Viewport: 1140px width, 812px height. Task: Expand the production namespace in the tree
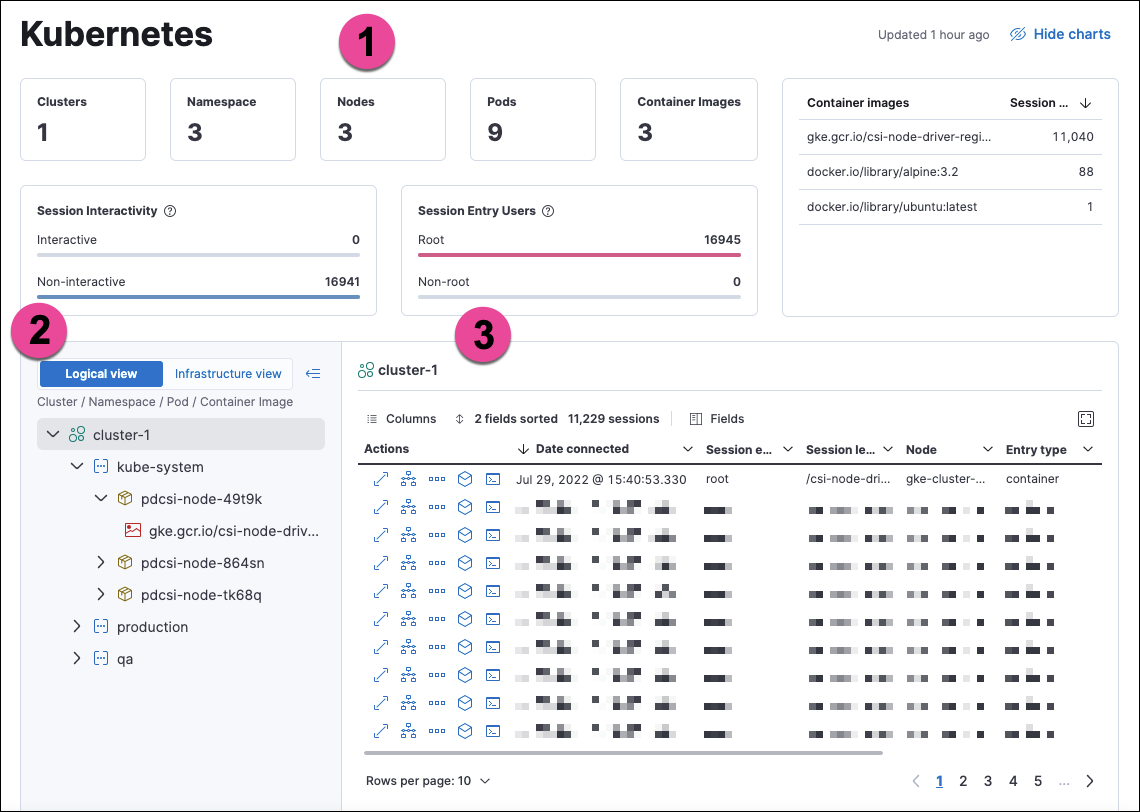[x=77, y=626]
